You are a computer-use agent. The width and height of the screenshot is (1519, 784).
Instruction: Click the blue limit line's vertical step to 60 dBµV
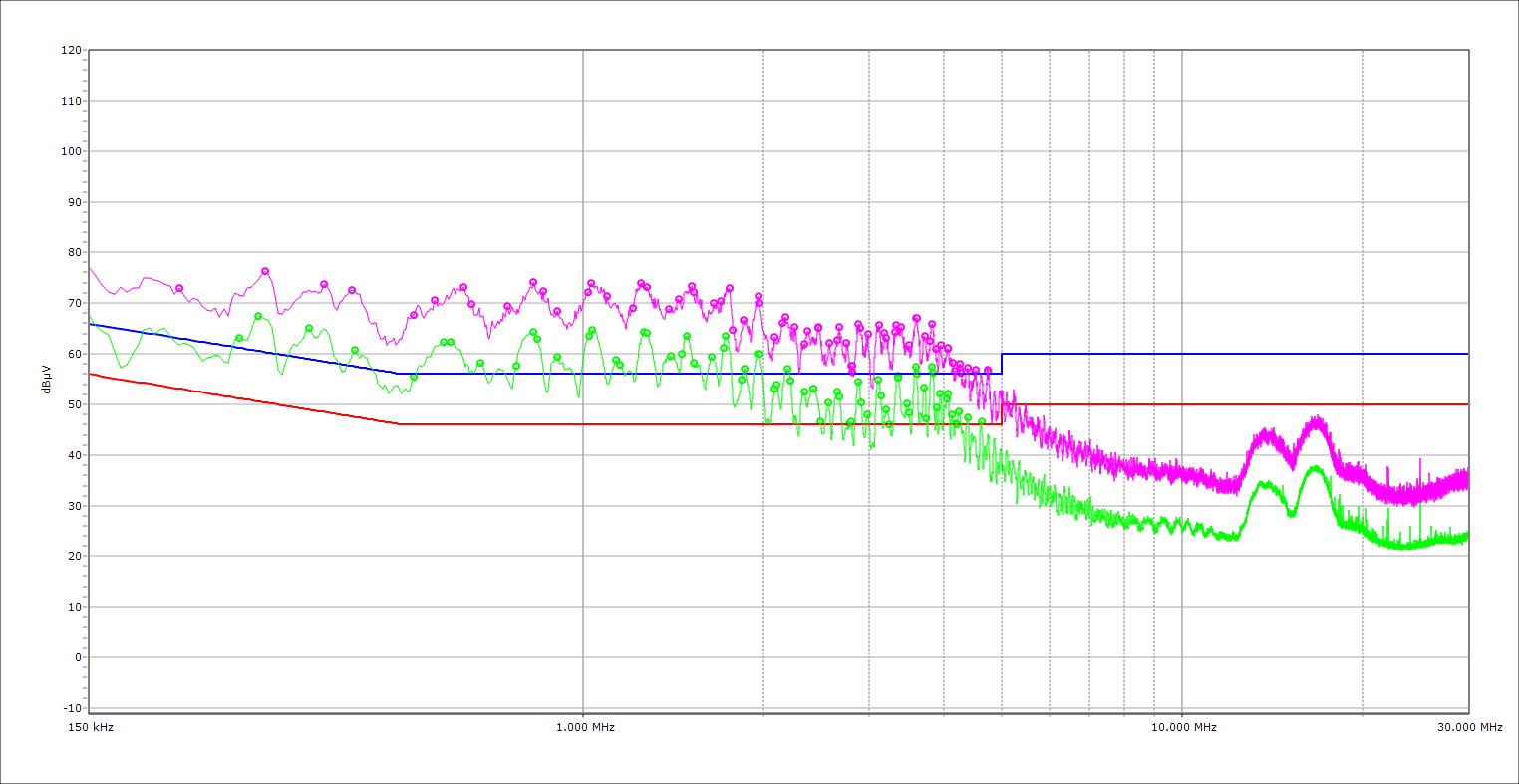(1002, 364)
